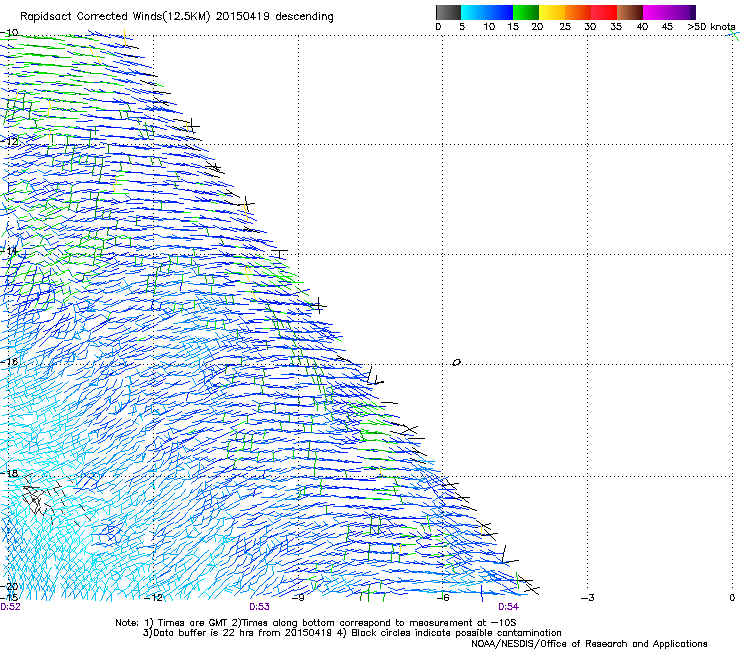Click the legend scale number '20'
The height and width of the screenshot is (650, 740).
click(537, 27)
